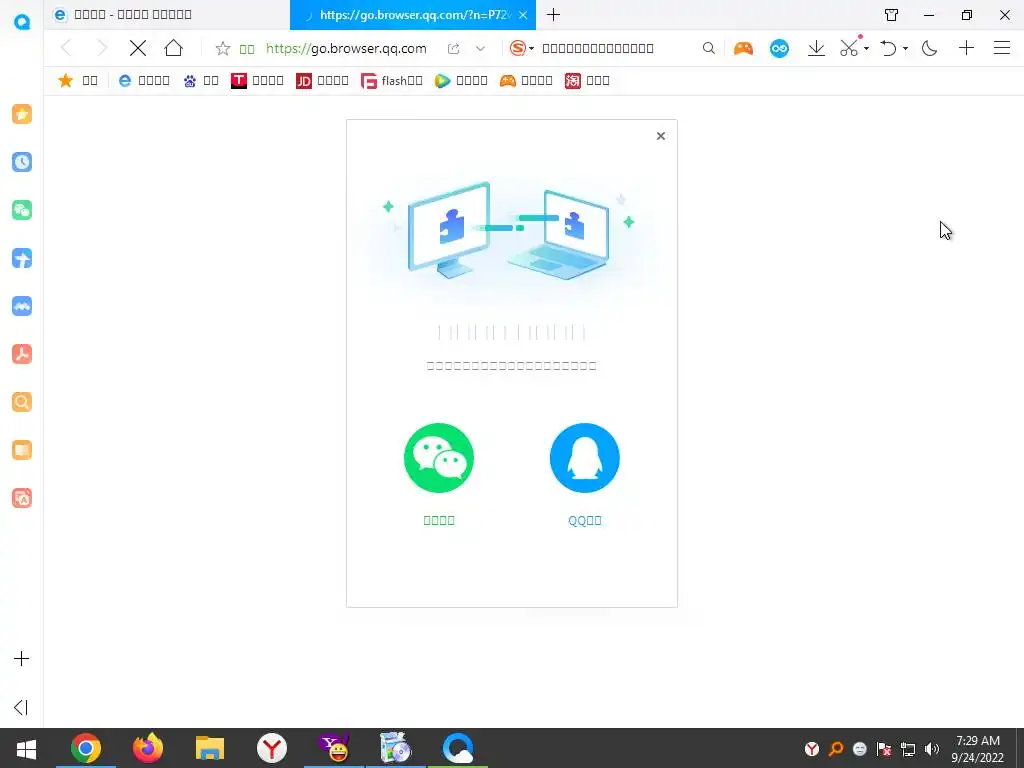Click the toolbar plus icon
Image resolution: width=1024 pixels, height=768 pixels.
967,48
